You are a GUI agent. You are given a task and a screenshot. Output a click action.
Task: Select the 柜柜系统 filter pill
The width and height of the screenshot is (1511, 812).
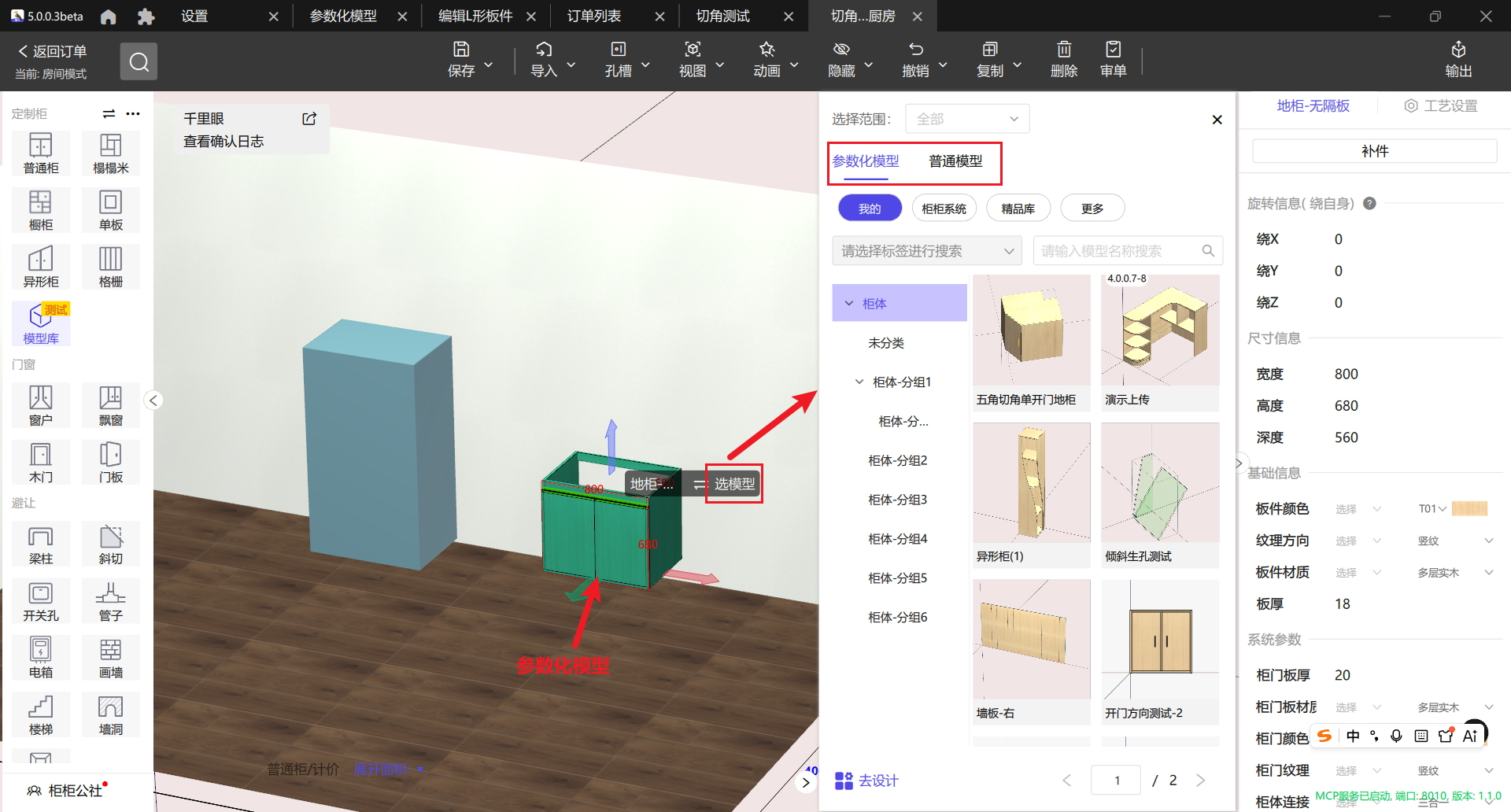(944, 209)
